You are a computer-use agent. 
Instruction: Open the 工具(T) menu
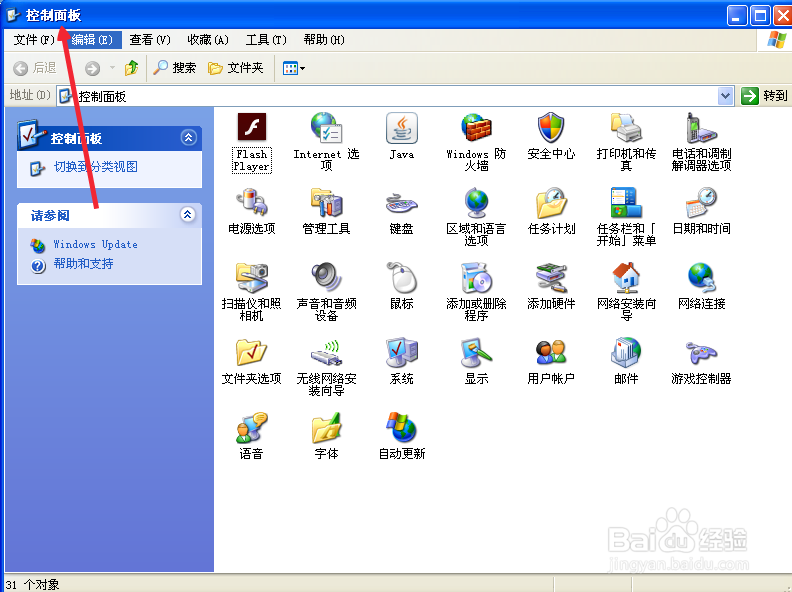(266, 40)
